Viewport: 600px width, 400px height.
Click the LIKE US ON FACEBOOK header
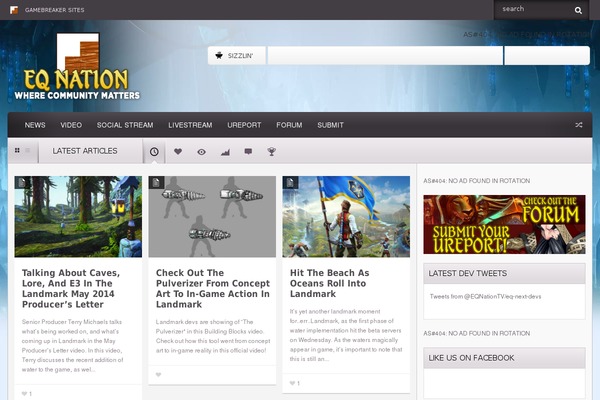pos(504,358)
